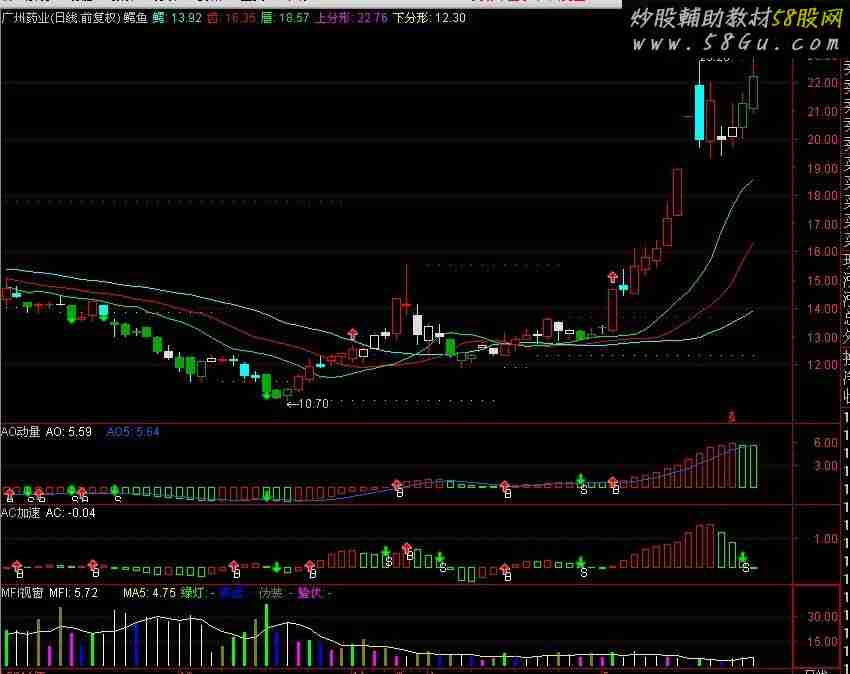Select the 鳄 13.92 indicator value
Viewport: 850px width, 674px height.
(177, 18)
